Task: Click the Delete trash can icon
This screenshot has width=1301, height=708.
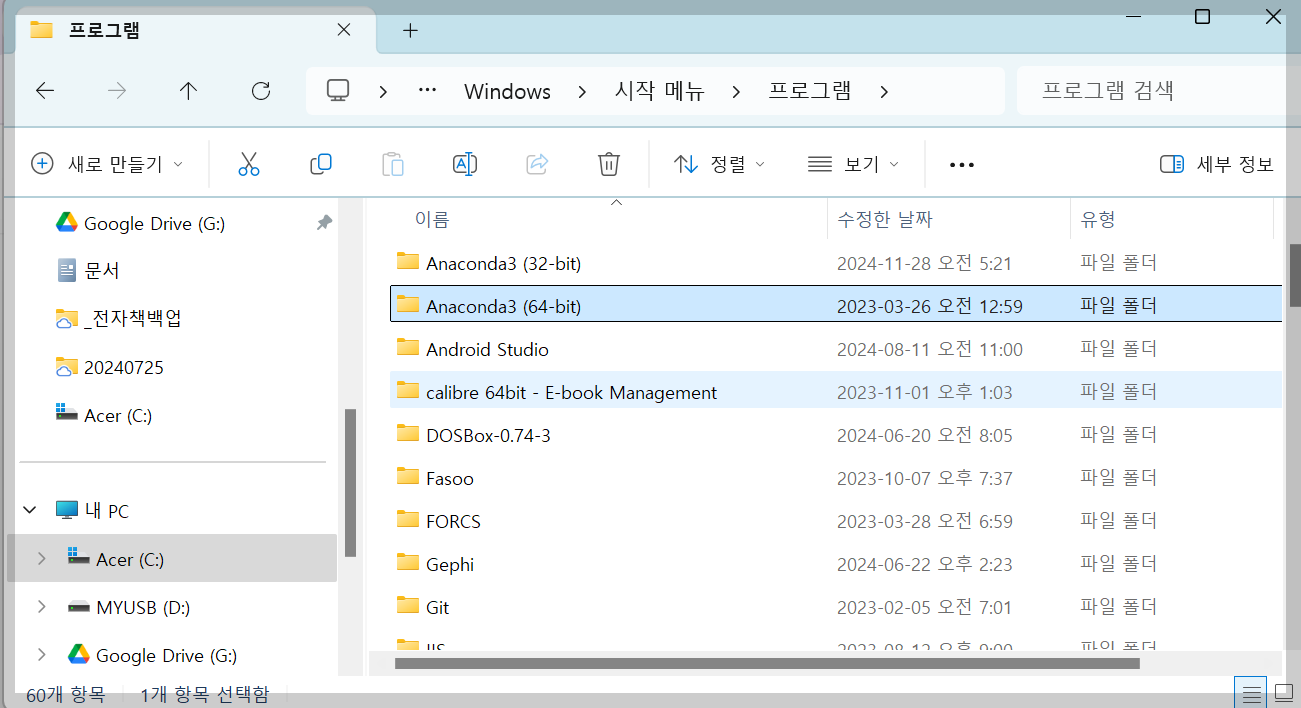Action: (609, 164)
